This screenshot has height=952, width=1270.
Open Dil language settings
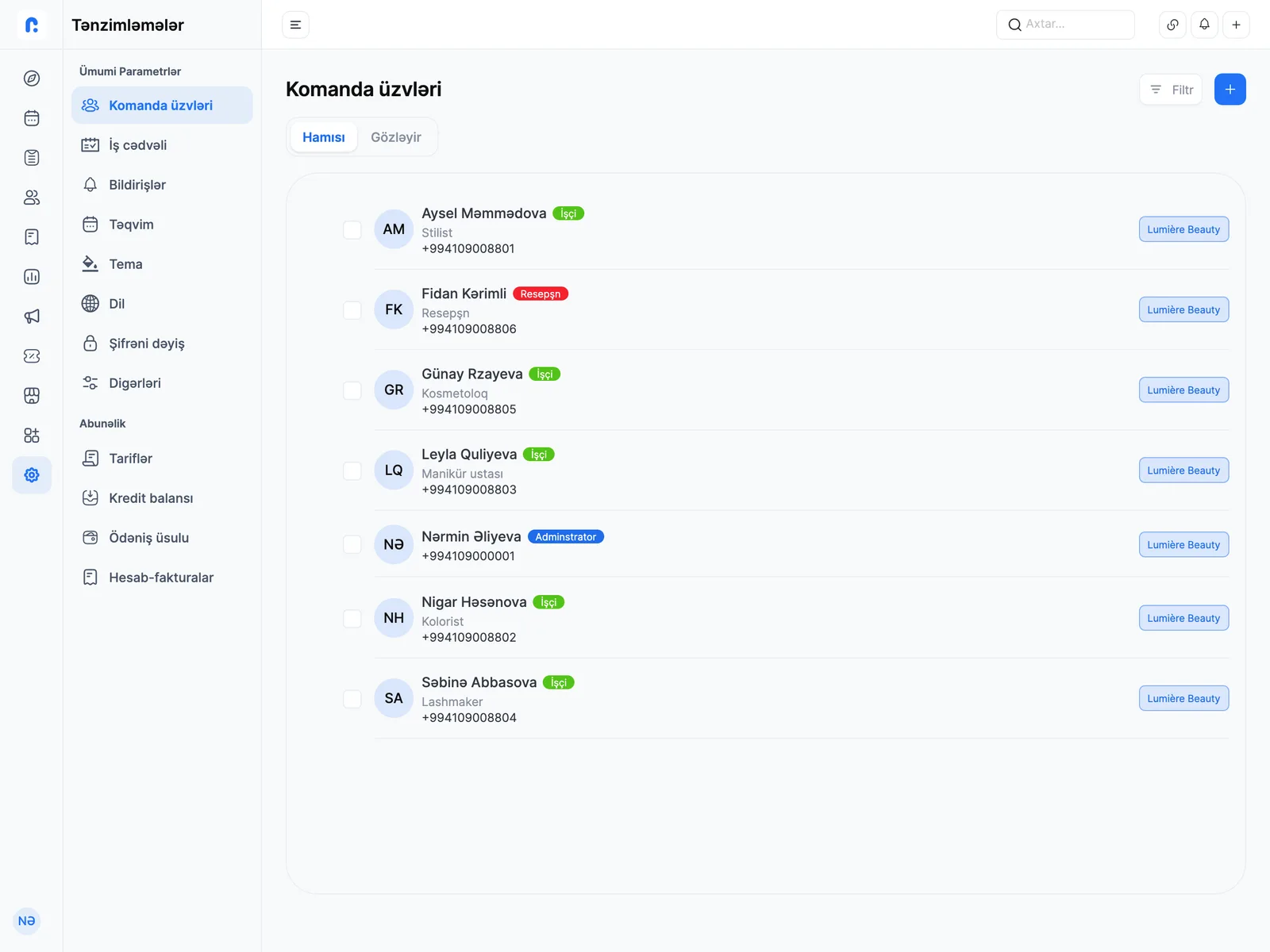[x=162, y=304]
